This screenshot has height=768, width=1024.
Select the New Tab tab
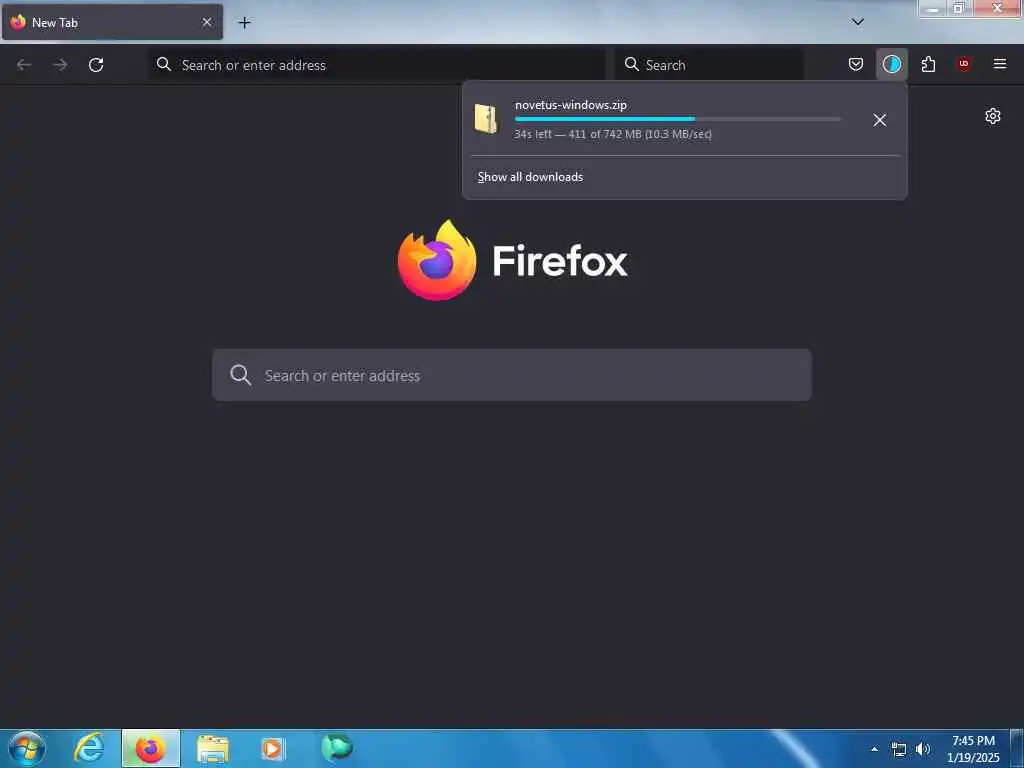(x=112, y=22)
